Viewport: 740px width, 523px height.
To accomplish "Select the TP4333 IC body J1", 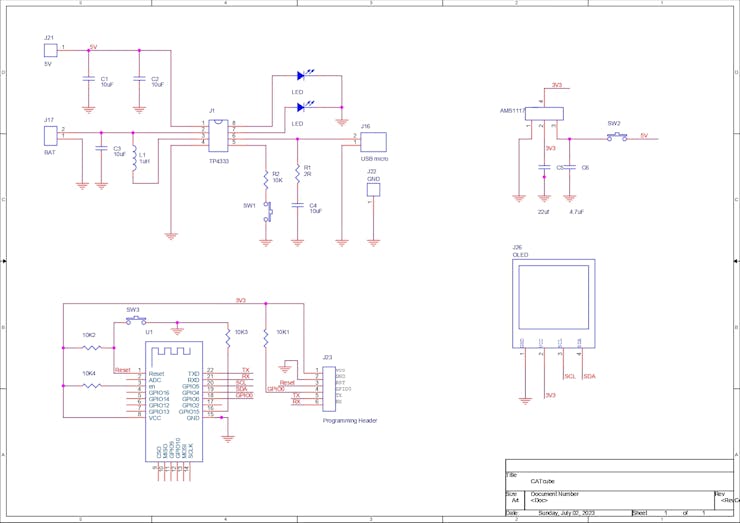I will (218, 135).
